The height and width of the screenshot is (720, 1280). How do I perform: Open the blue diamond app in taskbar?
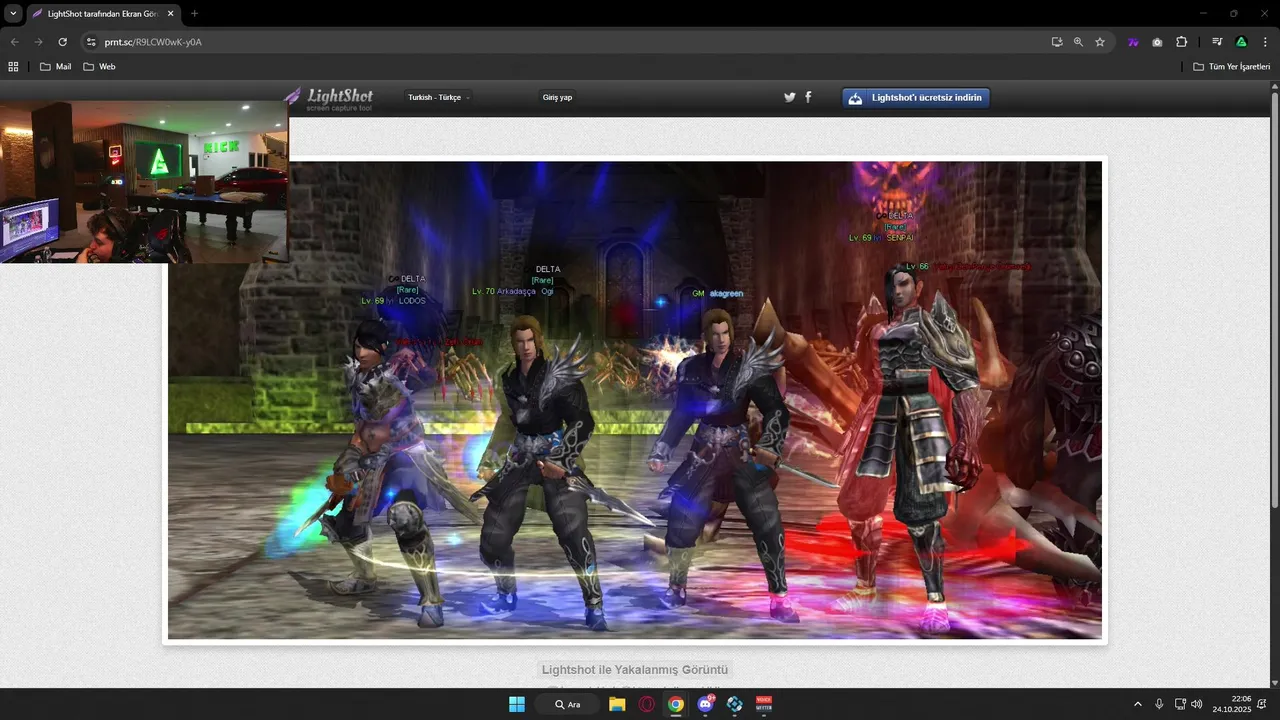pyautogui.click(x=735, y=704)
